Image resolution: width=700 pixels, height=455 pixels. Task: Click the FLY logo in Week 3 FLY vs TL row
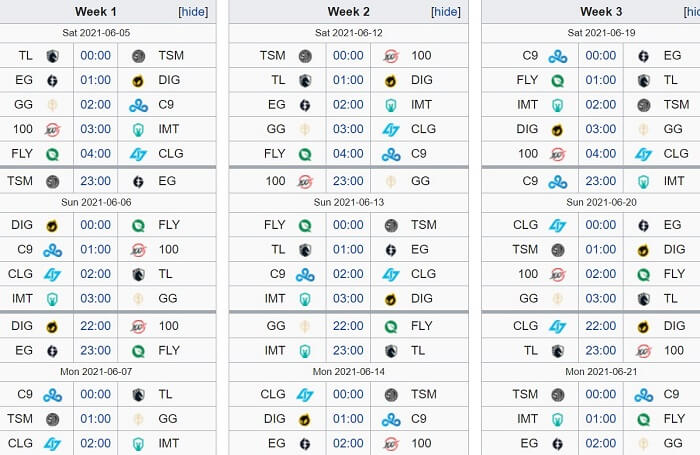[x=558, y=81]
